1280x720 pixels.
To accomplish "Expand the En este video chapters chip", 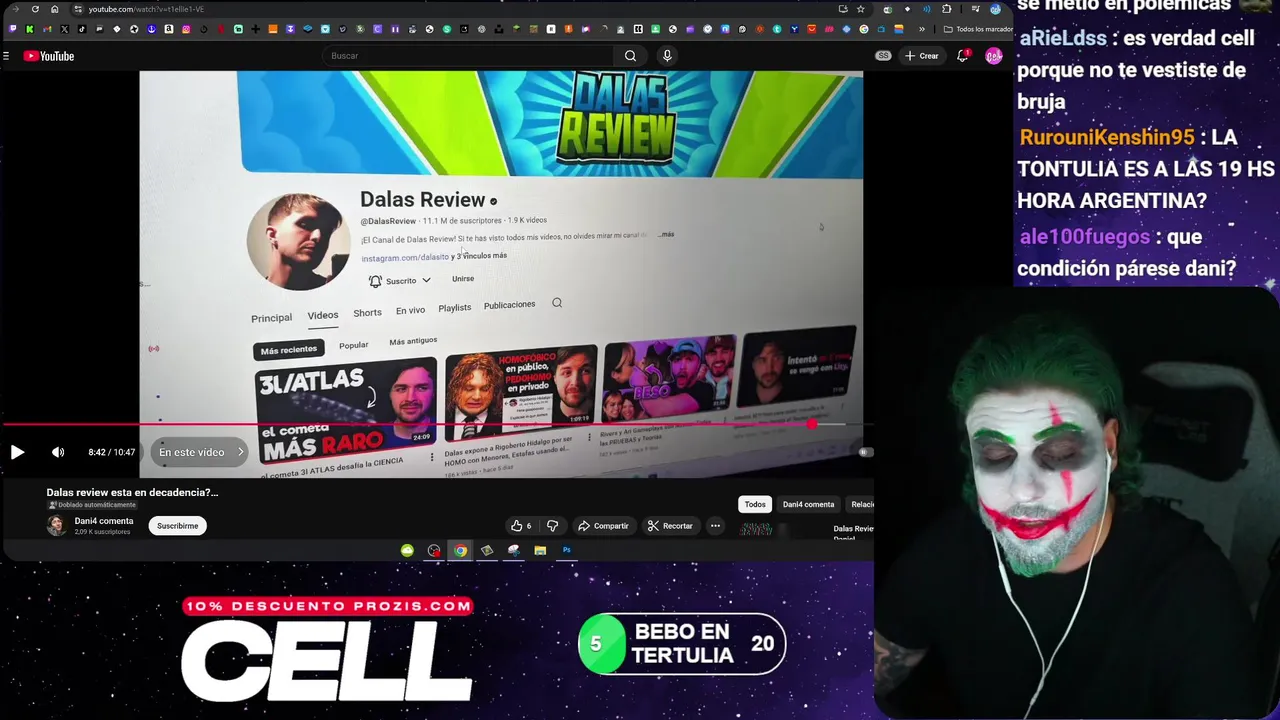I will [200, 452].
